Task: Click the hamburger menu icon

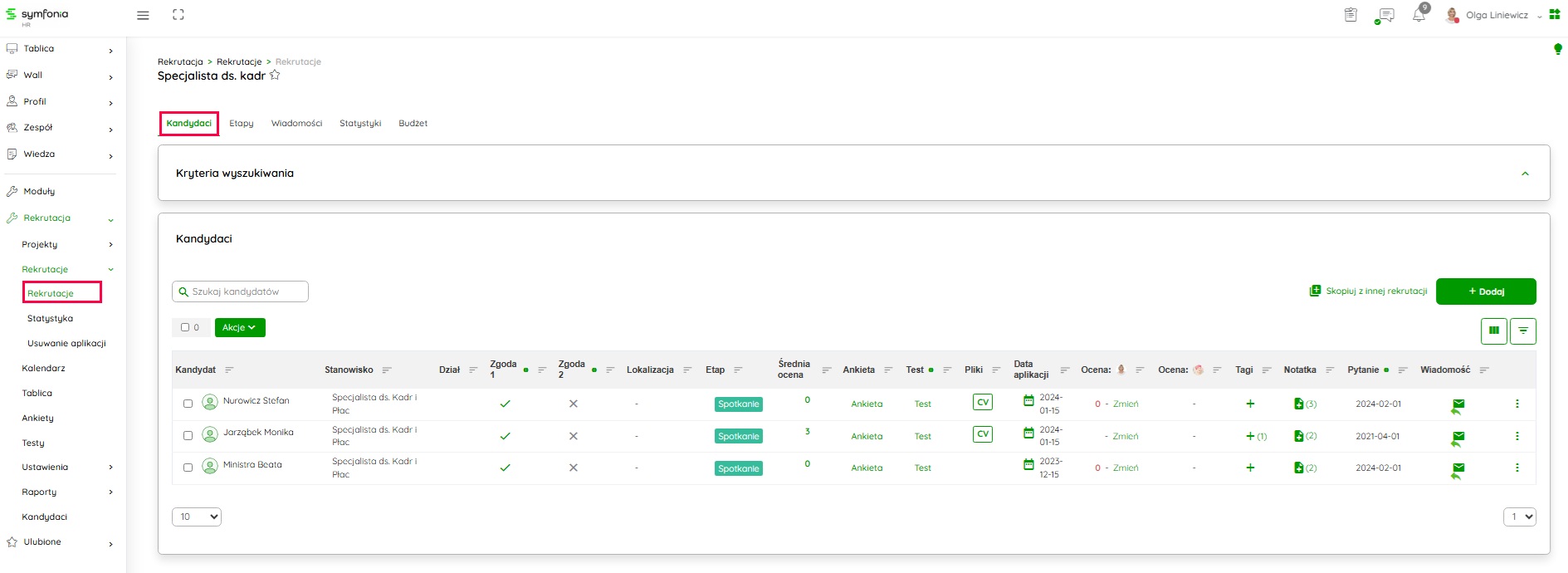Action: [x=143, y=15]
